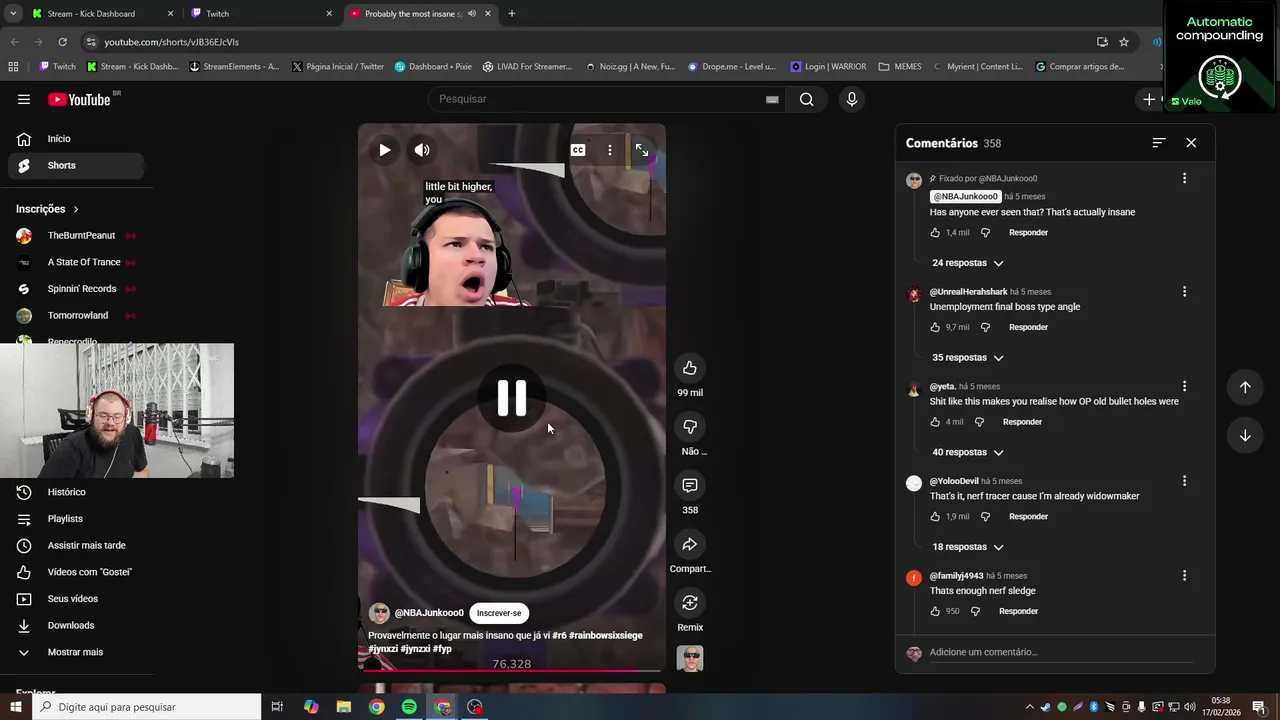Mute the Short's volume speaker icon
The width and height of the screenshot is (1280, 720).
coord(422,150)
